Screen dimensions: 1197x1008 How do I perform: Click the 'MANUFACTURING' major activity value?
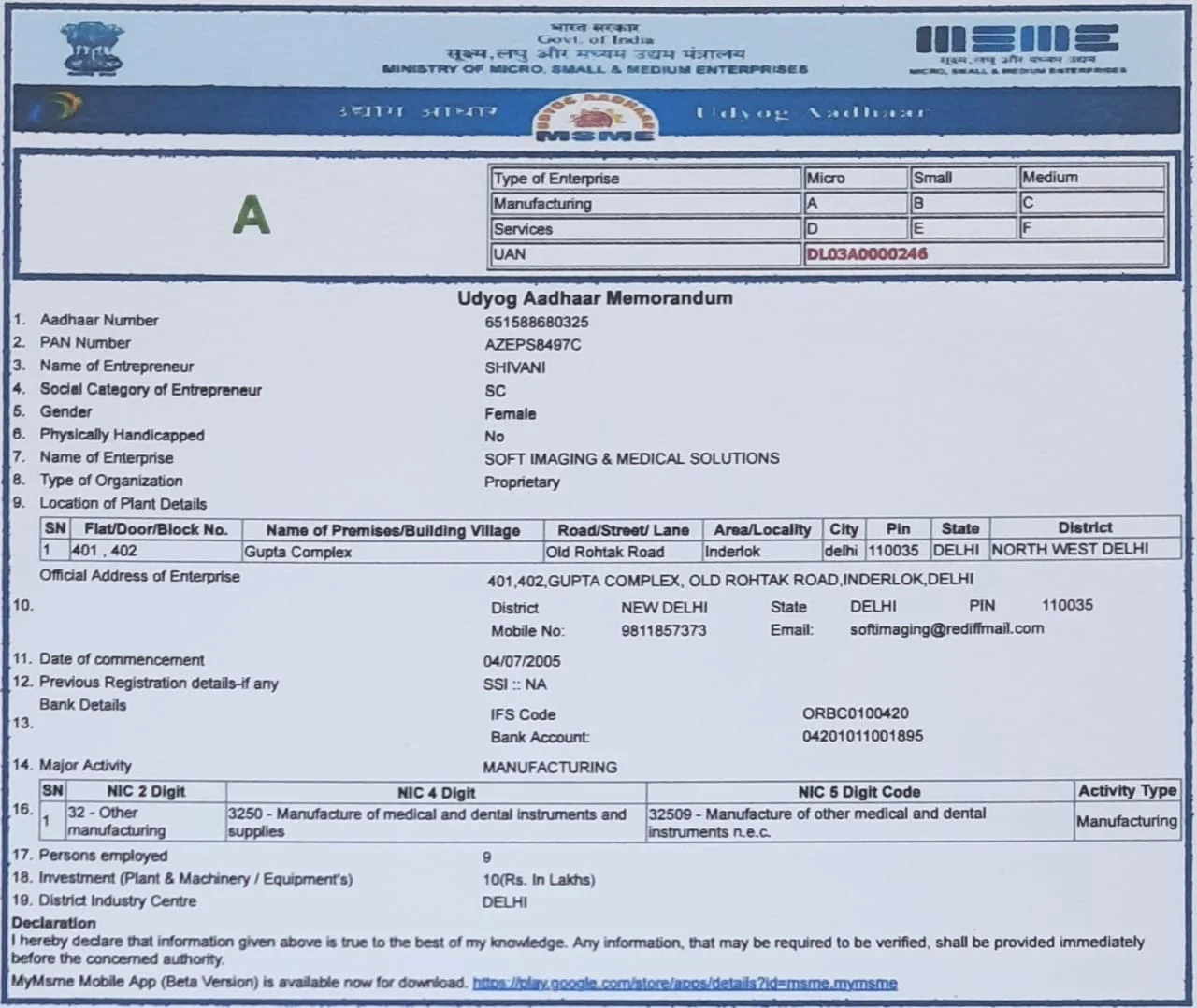coord(550,767)
